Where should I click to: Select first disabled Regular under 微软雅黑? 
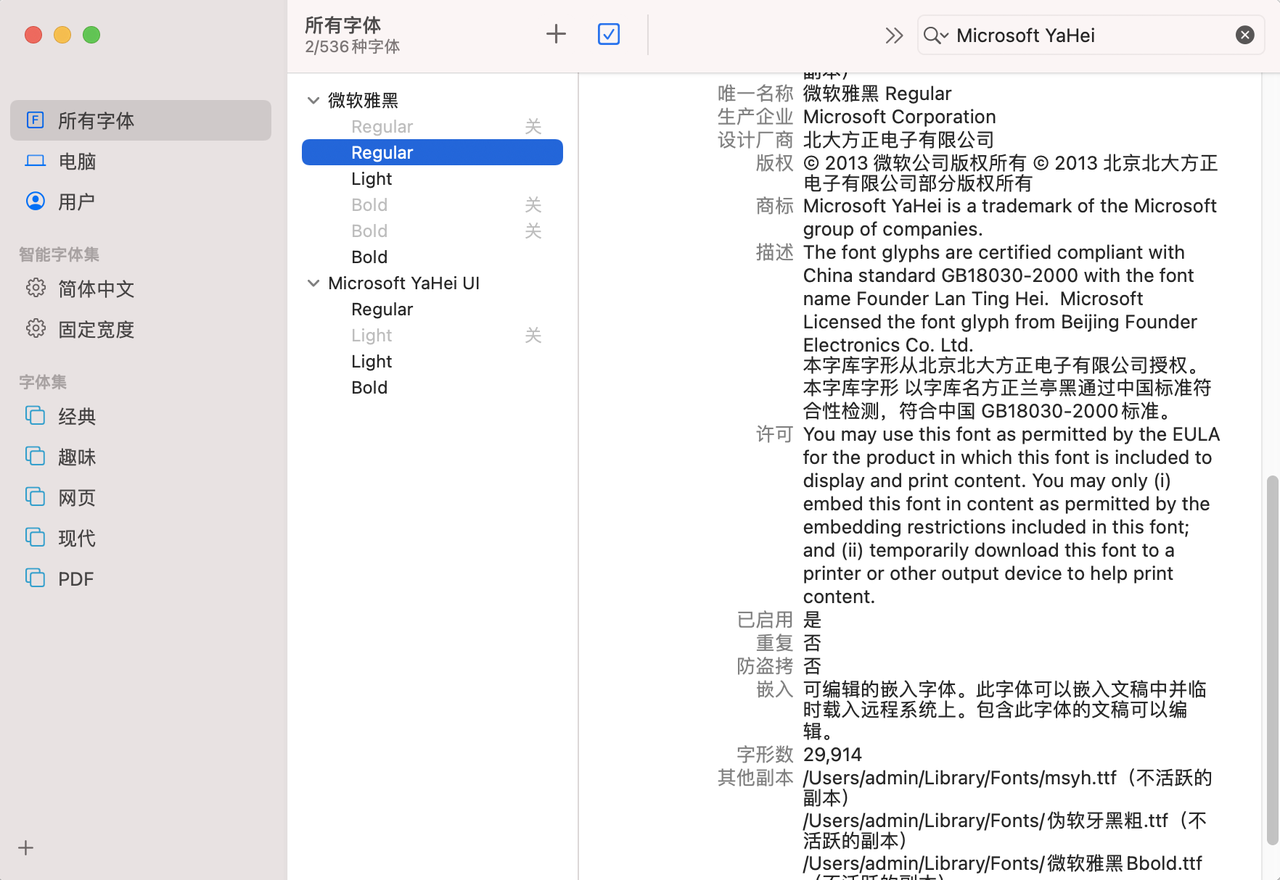tap(382, 126)
